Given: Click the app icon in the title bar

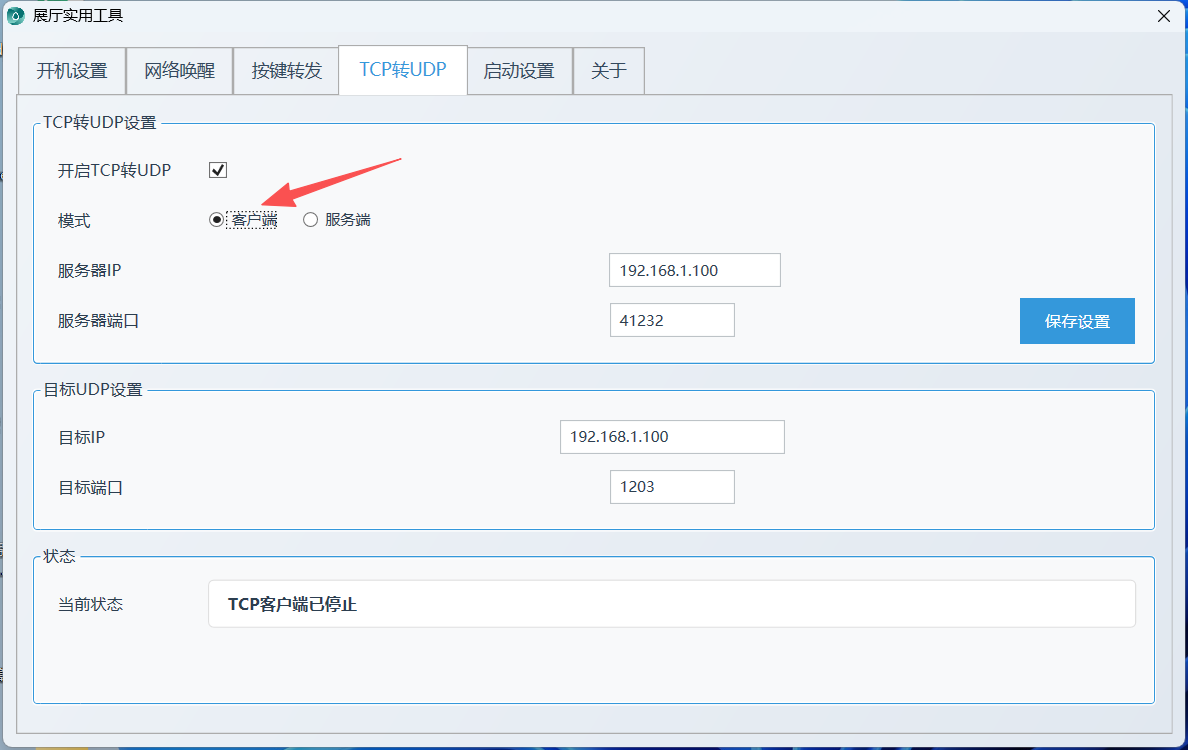Looking at the screenshot, I should click(15, 16).
